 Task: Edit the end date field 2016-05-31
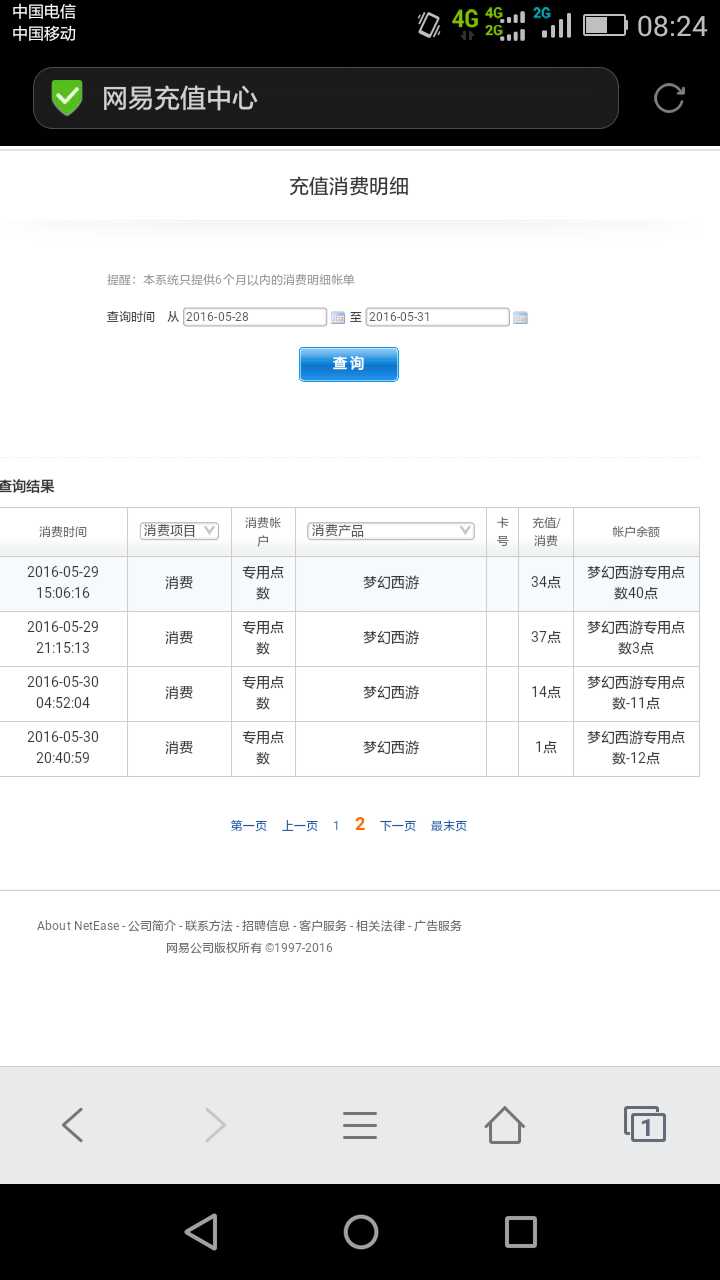[x=438, y=317]
